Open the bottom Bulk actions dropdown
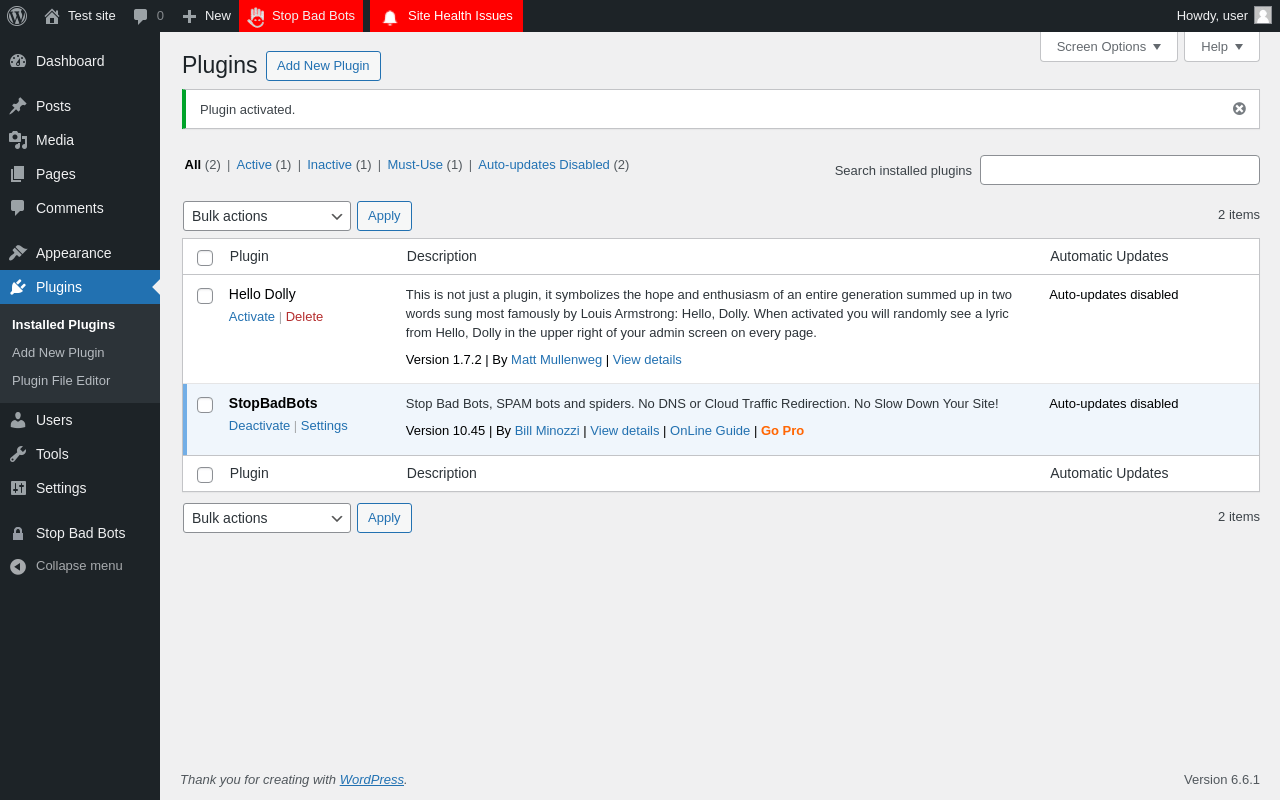1280x800 pixels. (x=267, y=518)
